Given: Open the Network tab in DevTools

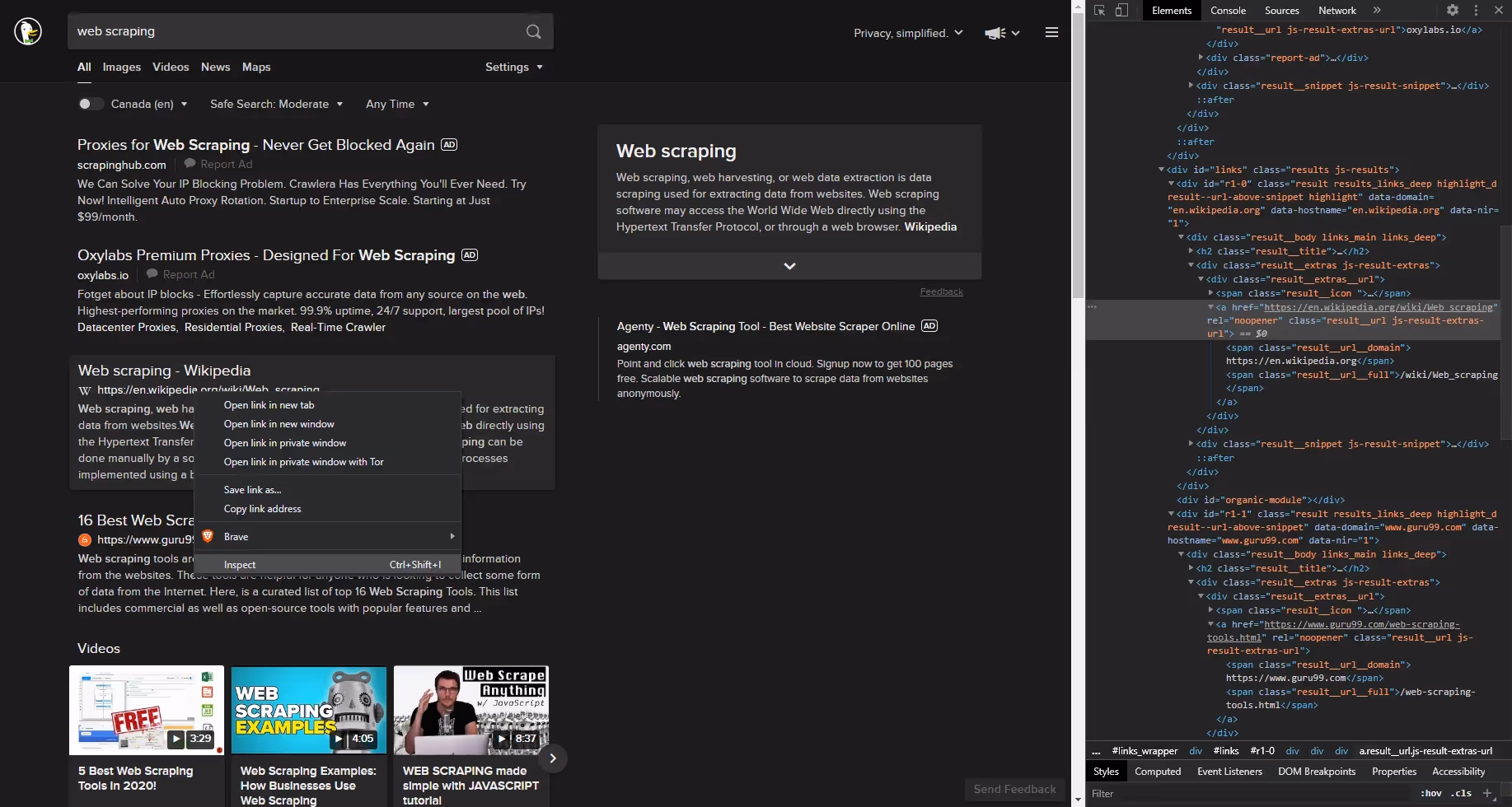Looking at the screenshot, I should point(1336,11).
